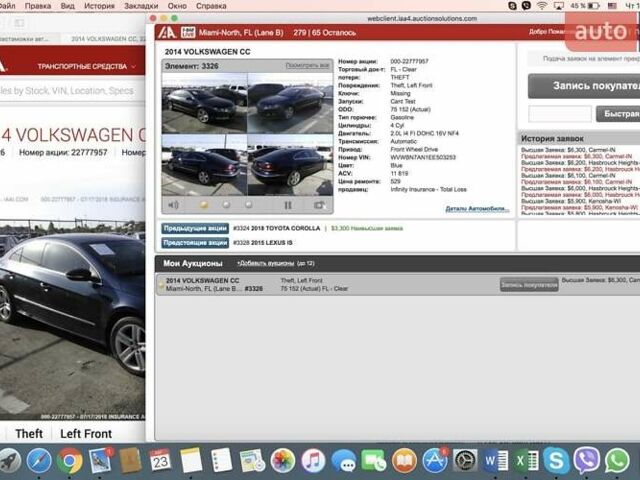Image resolution: width=640 pixels, height=480 pixels.
Task: Click the large Запись покупателя button
Action: pos(584,86)
